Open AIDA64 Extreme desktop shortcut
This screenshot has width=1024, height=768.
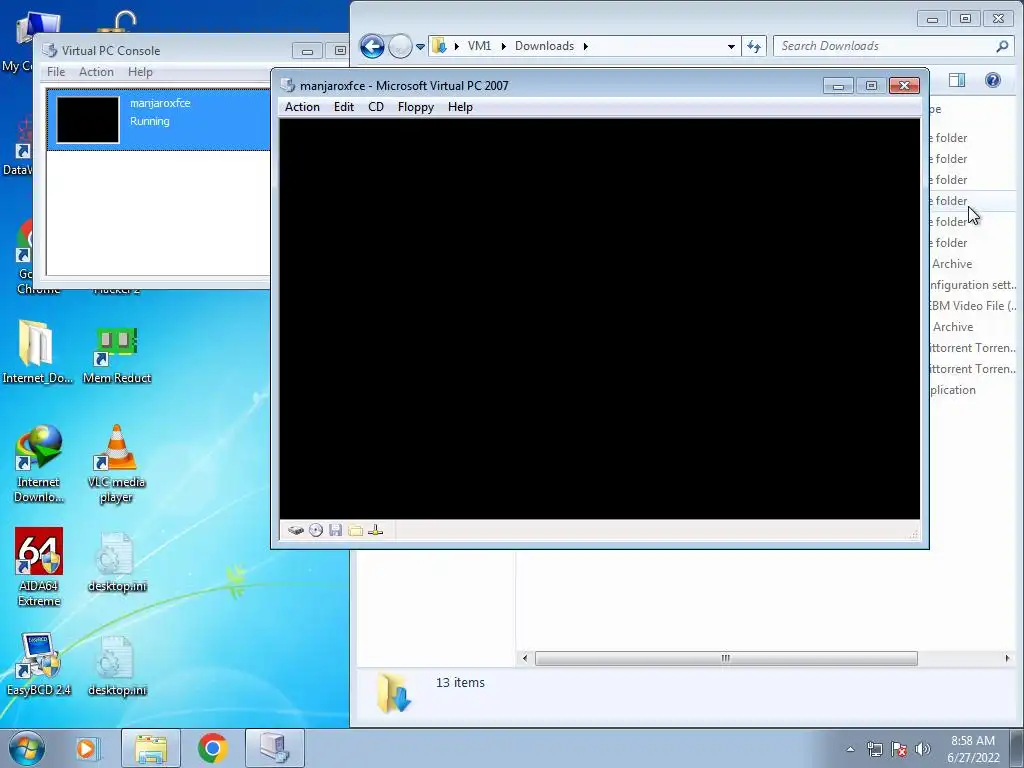click(x=39, y=567)
